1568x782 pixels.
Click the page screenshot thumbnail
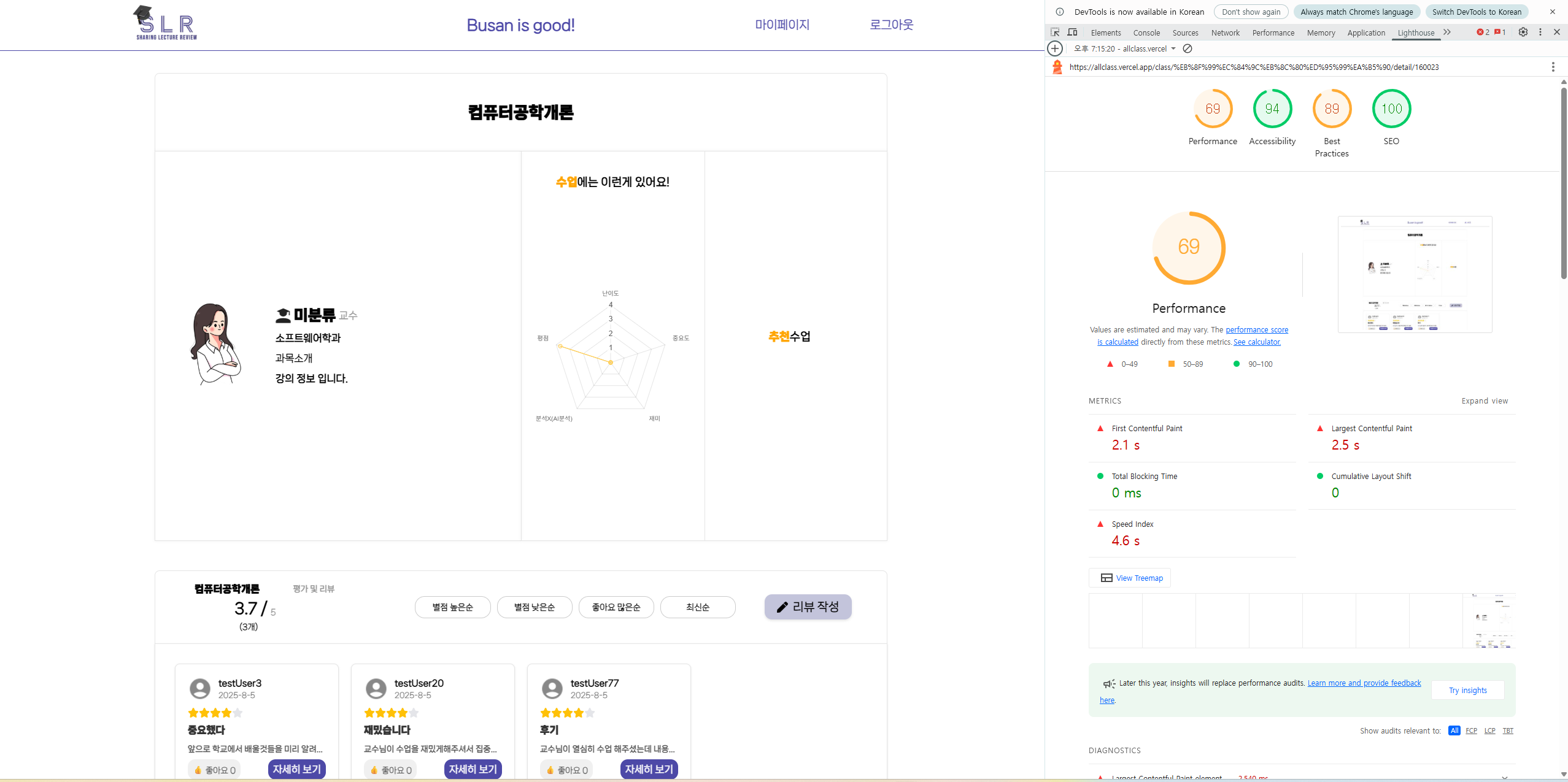(1415, 274)
